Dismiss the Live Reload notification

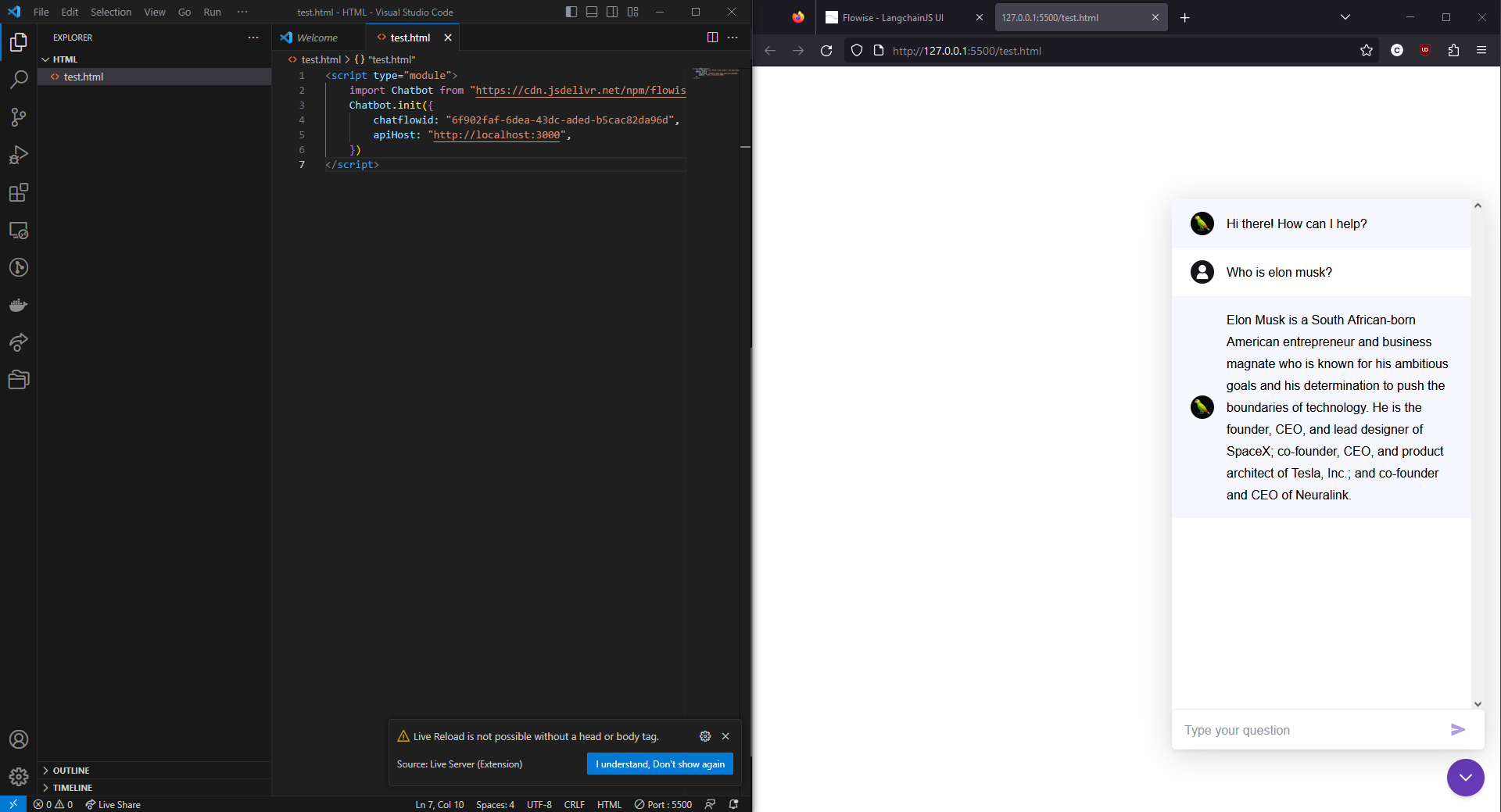[725, 736]
